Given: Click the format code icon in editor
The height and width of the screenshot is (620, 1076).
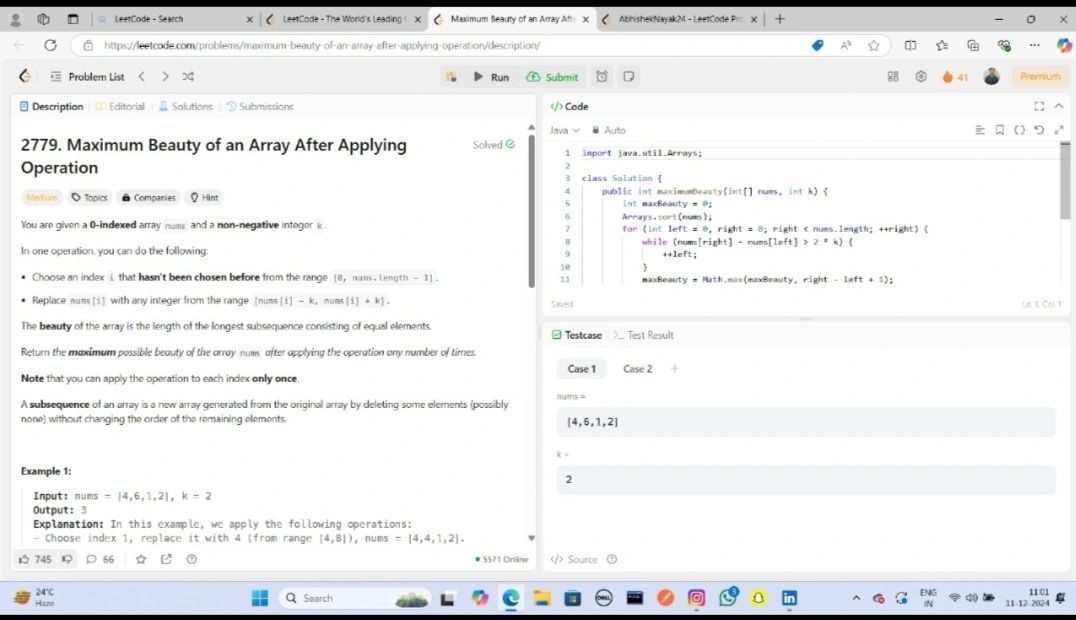Looking at the screenshot, I should point(980,130).
